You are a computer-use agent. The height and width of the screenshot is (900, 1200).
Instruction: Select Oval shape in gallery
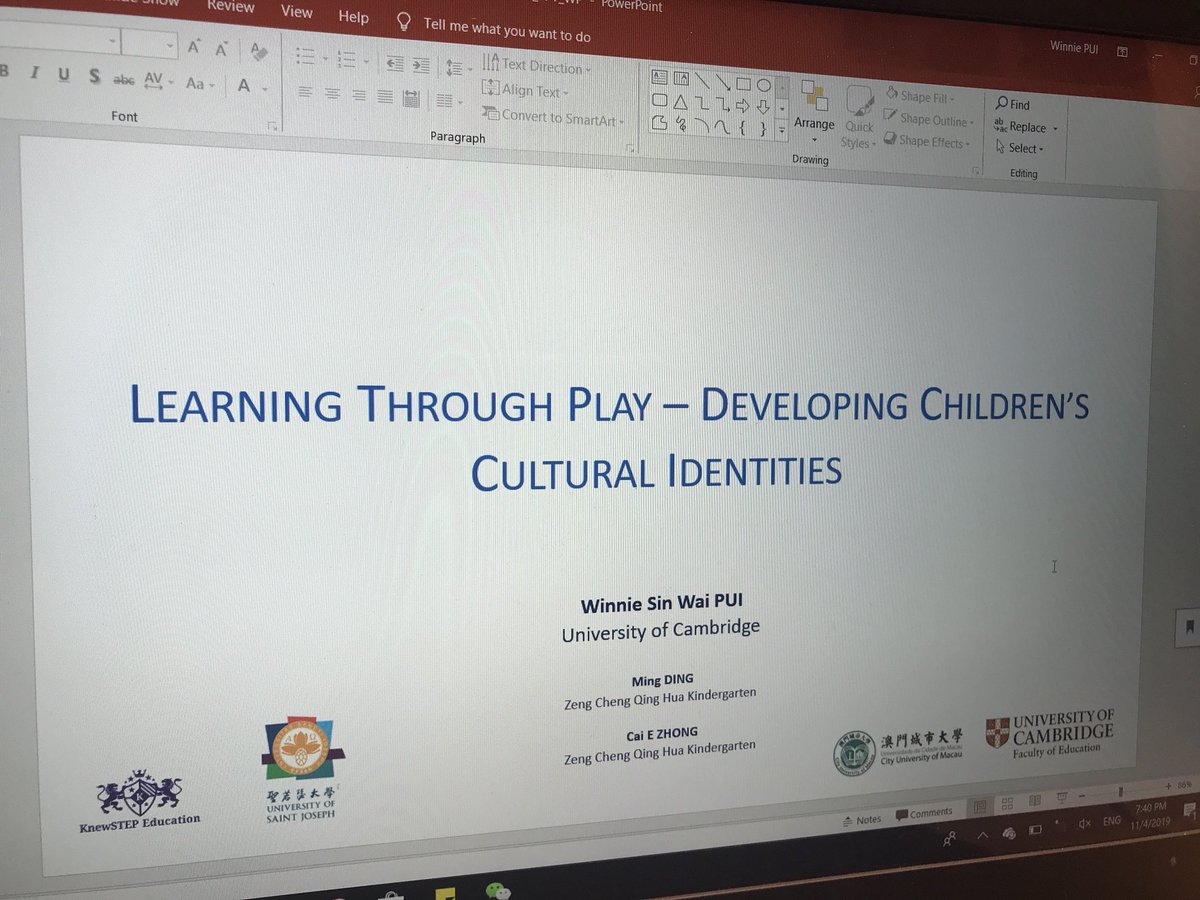point(764,86)
